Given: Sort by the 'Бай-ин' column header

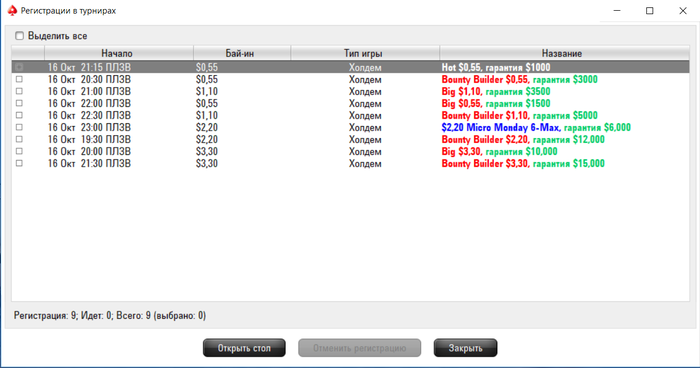Looking at the screenshot, I should tap(242, 53).
